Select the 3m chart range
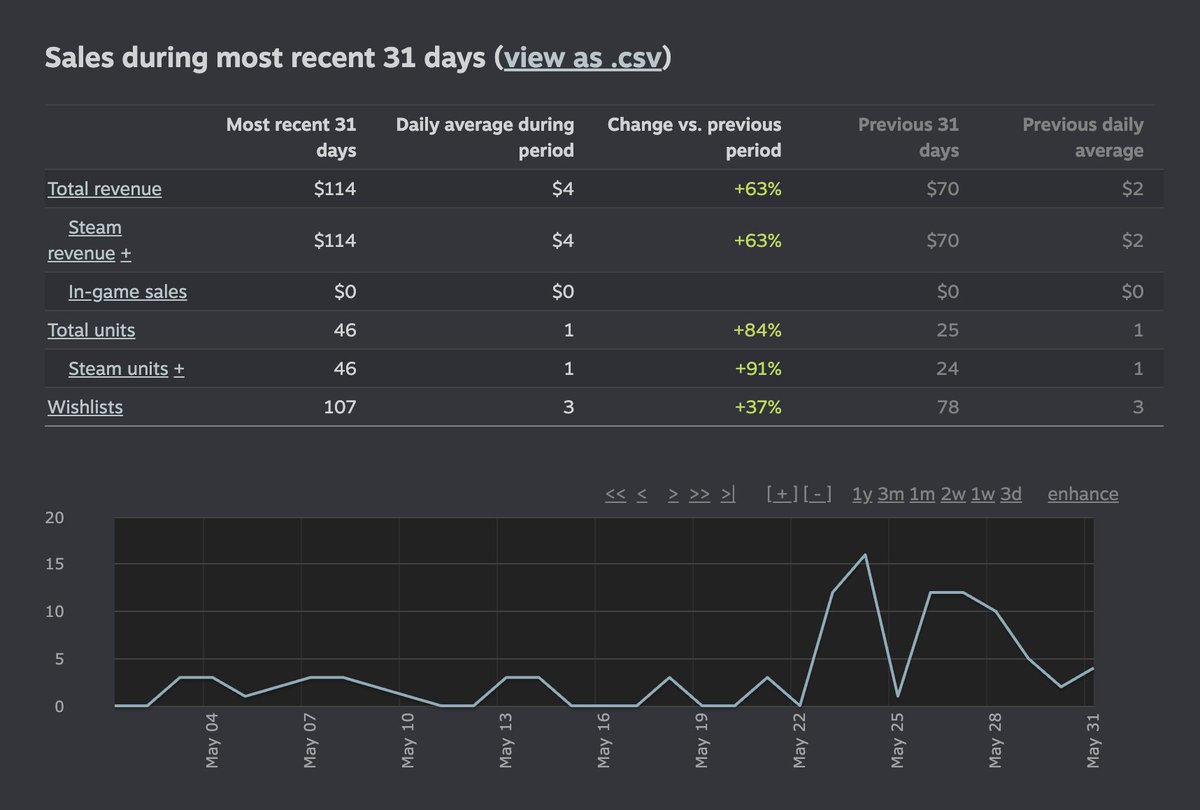Screen dimensions: 1200x810 (x=888, y=493)
